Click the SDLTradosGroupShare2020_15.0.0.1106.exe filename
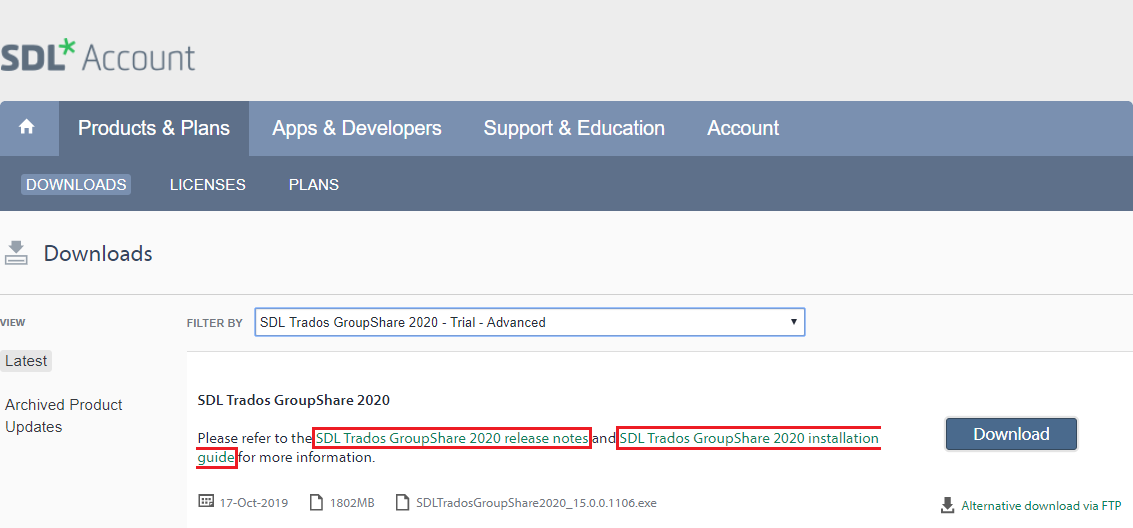Image resolution: width=1133 pixels, height=528 pixels. (536, 503)
